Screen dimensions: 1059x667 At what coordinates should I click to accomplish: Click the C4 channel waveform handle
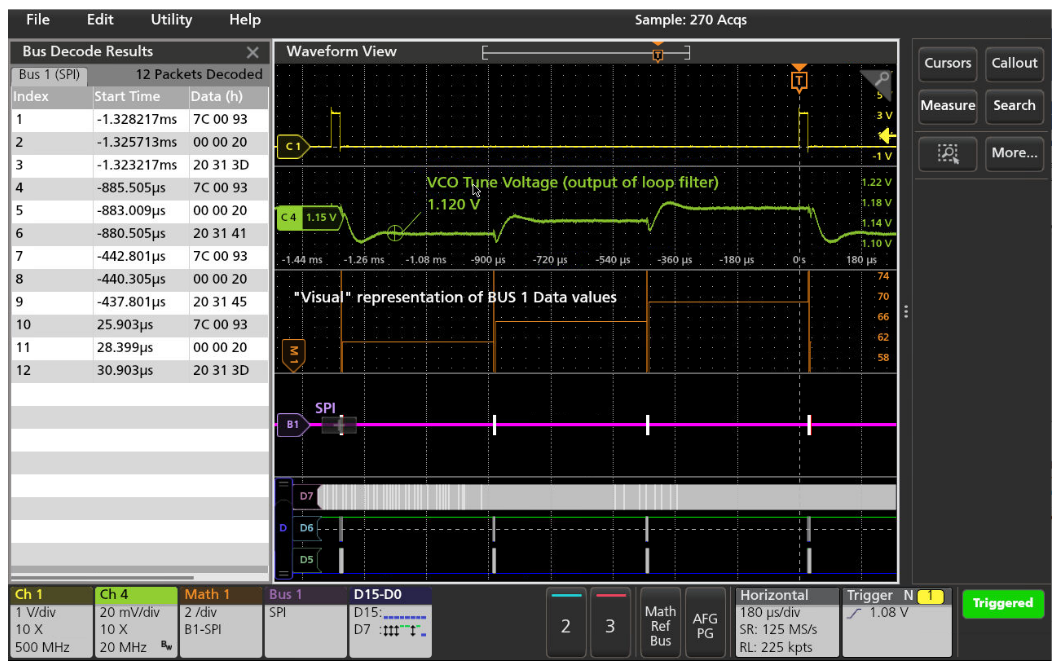point(291,216)
